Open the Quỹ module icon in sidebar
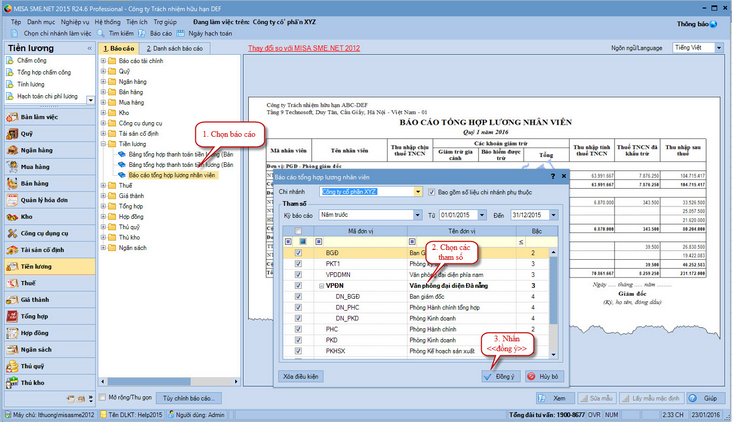The image size is (732, 422). (x=12, y=134)
